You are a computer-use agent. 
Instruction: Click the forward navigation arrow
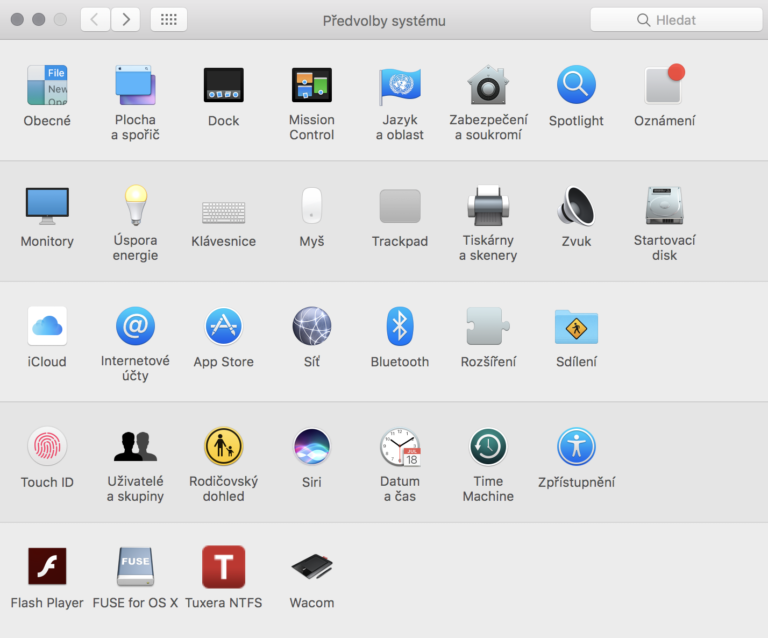(x=125, y=19)
